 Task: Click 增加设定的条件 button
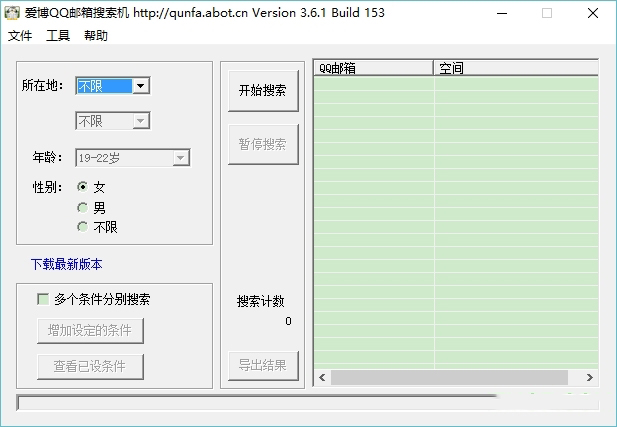(x=90, y=330)
